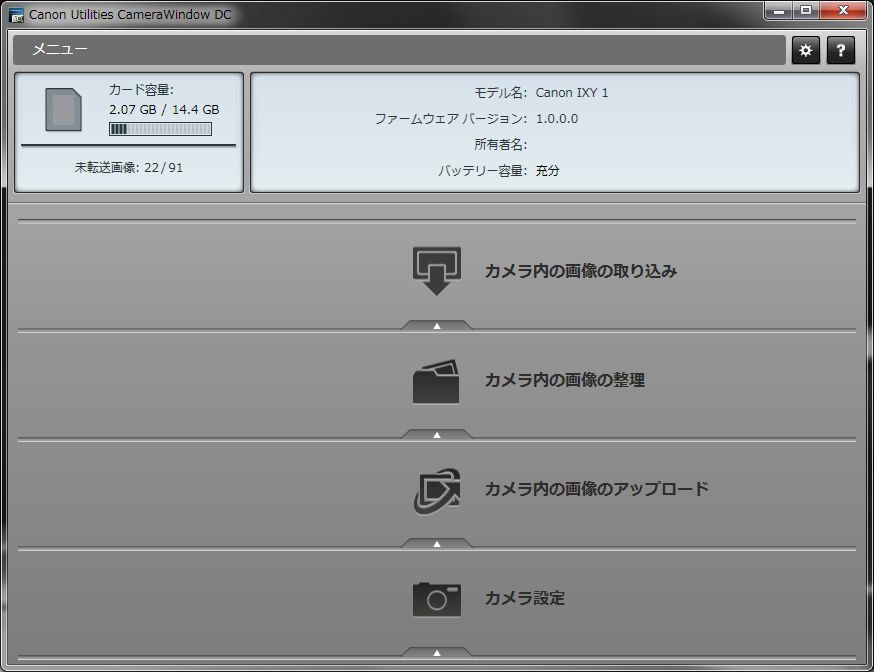Image resolution: width=874 pixels, height=672 pixels.
Task: Click the CameraWindow title bar app icon
Action: pyautogui.click(x=17, y=15)
